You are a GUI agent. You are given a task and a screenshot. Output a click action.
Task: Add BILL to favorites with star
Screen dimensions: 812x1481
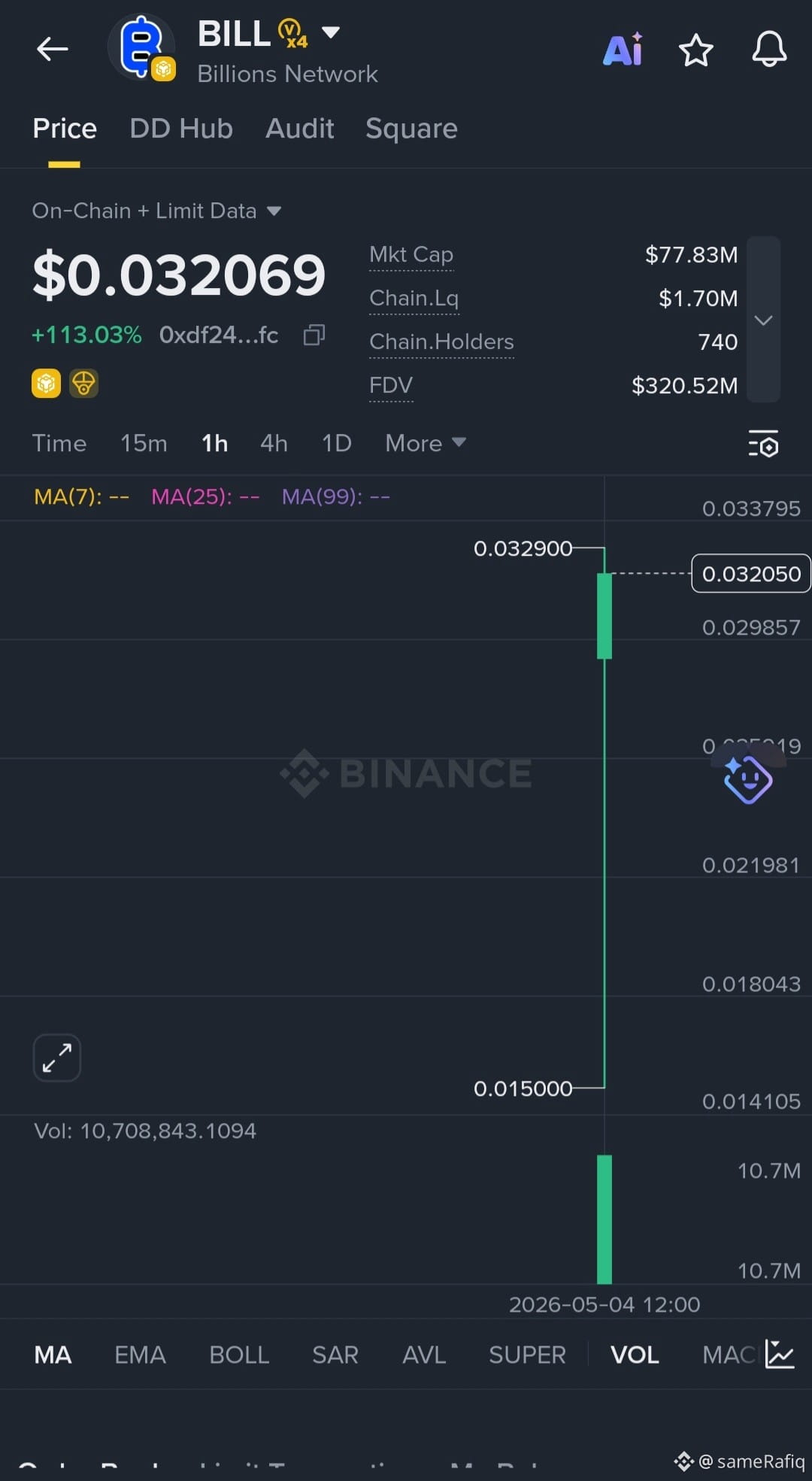tap(695, 50)
